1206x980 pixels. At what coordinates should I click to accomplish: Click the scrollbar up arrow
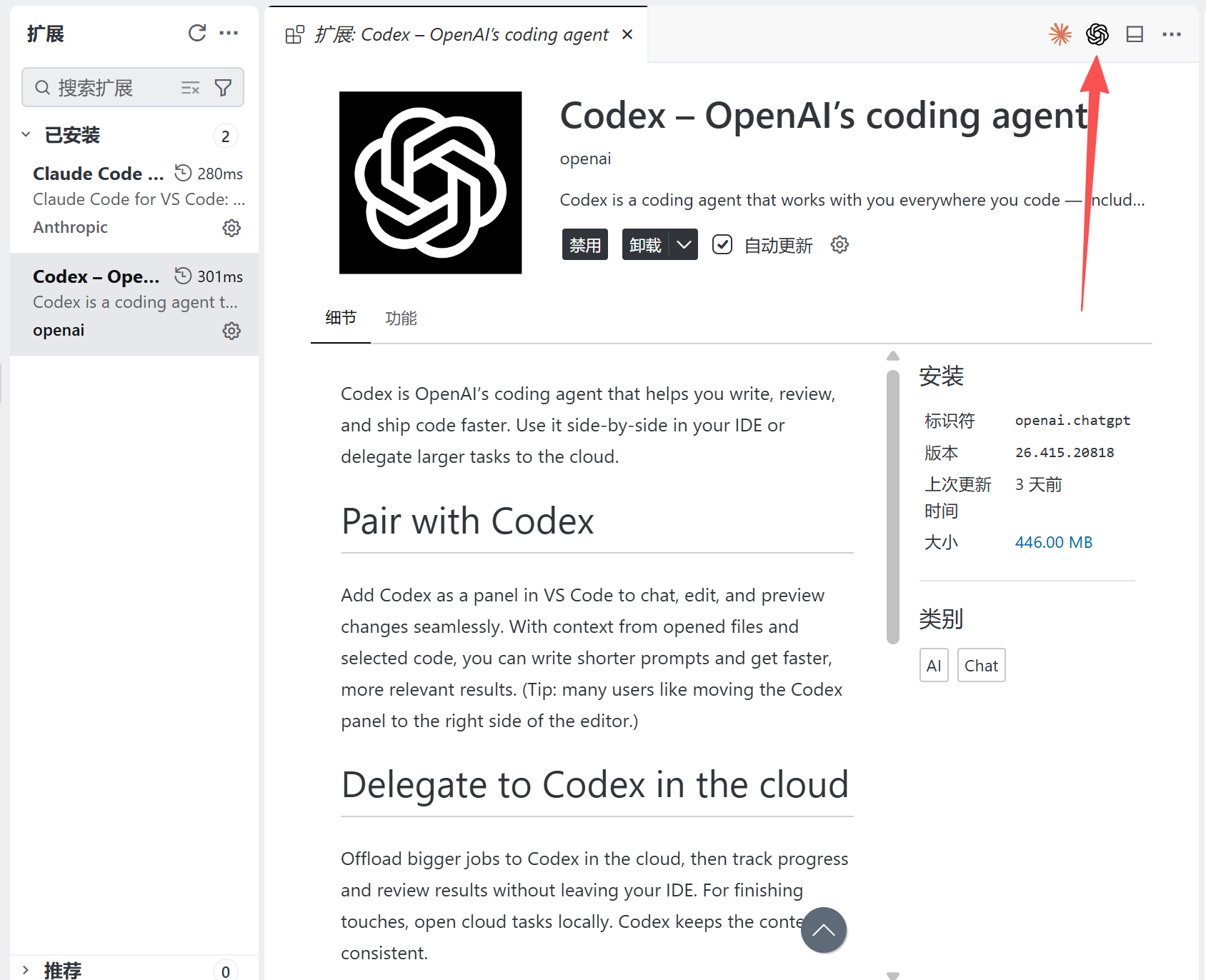893,355
